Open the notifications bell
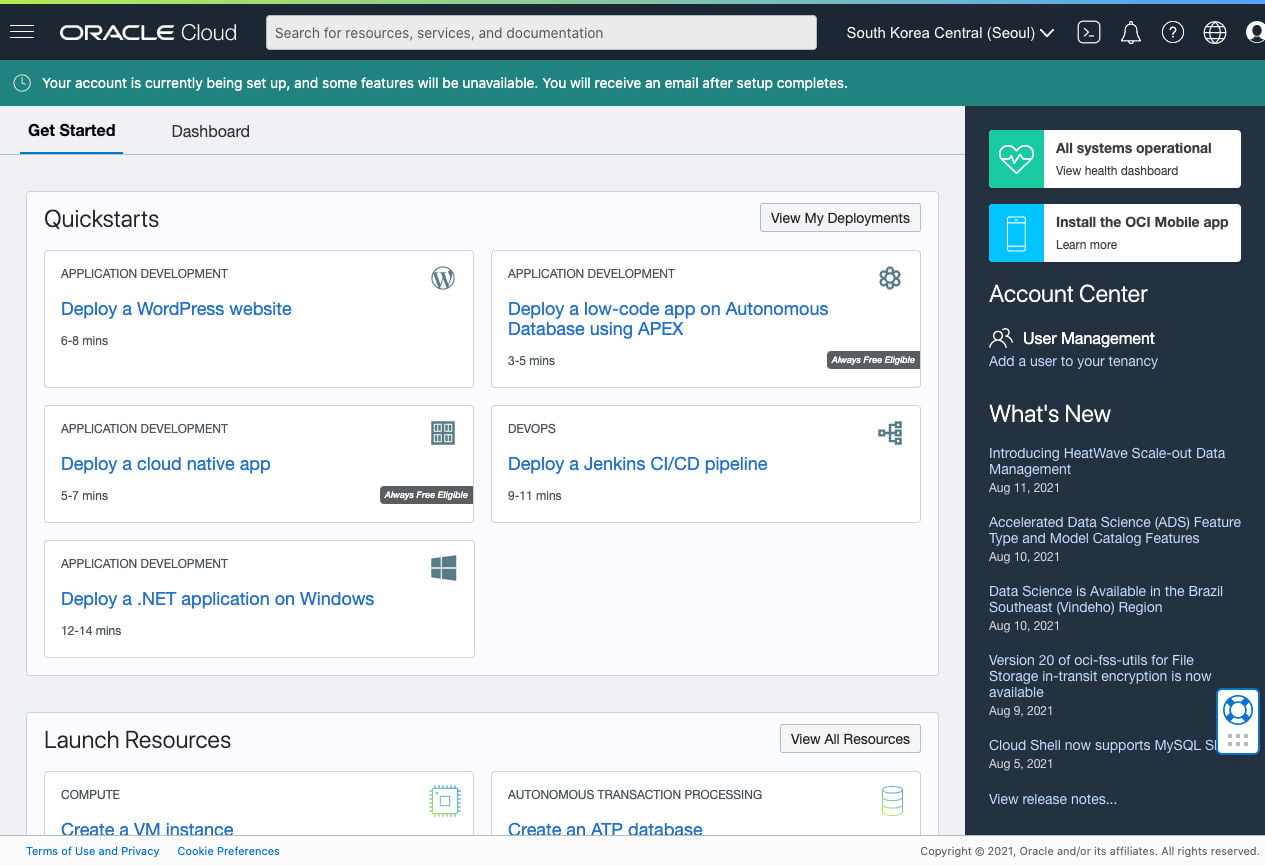This screenshot has width=1265, height=865. point(1131,32)
